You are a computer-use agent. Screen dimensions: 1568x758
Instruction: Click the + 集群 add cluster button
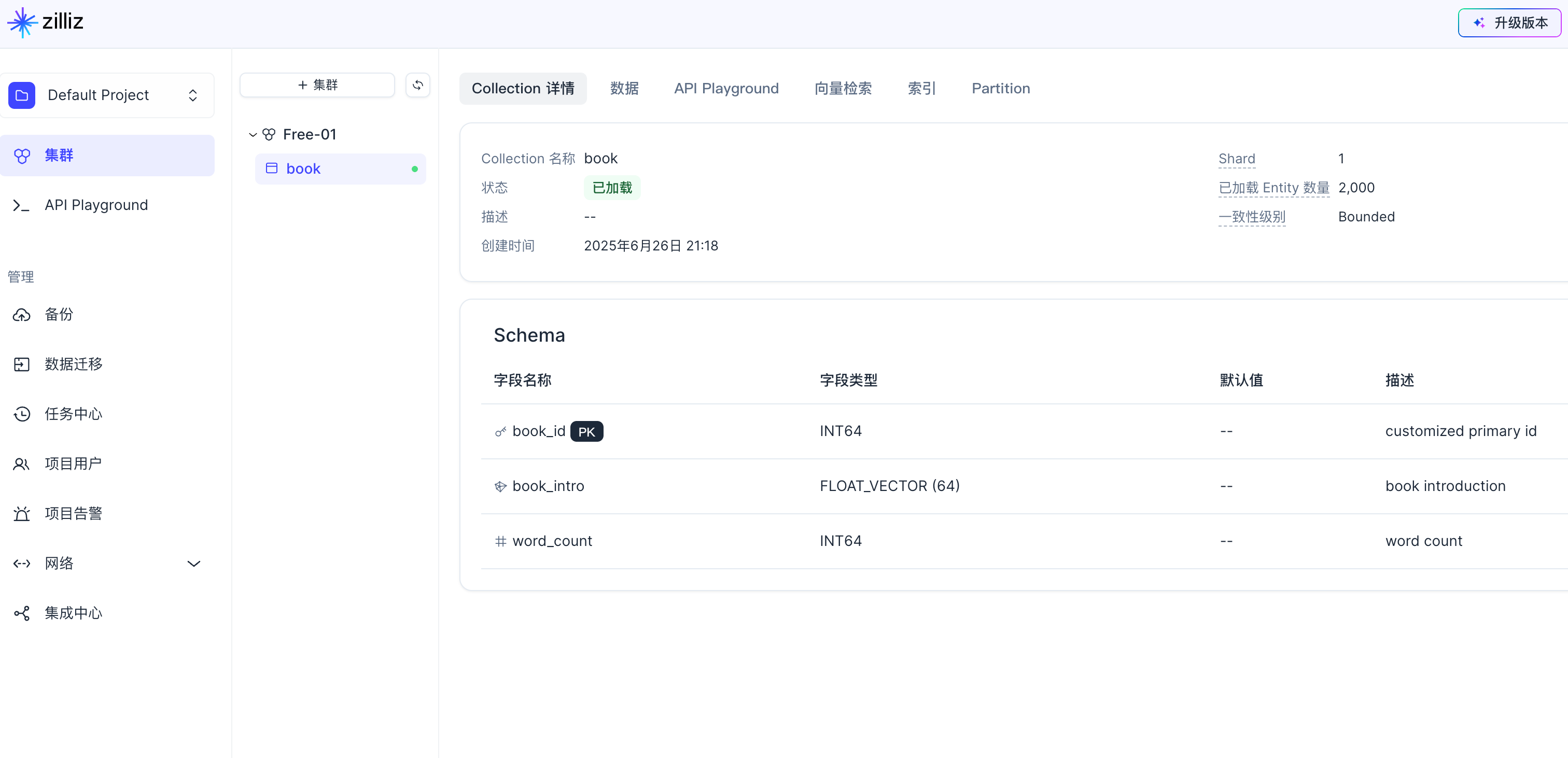[x=317, y=85]
